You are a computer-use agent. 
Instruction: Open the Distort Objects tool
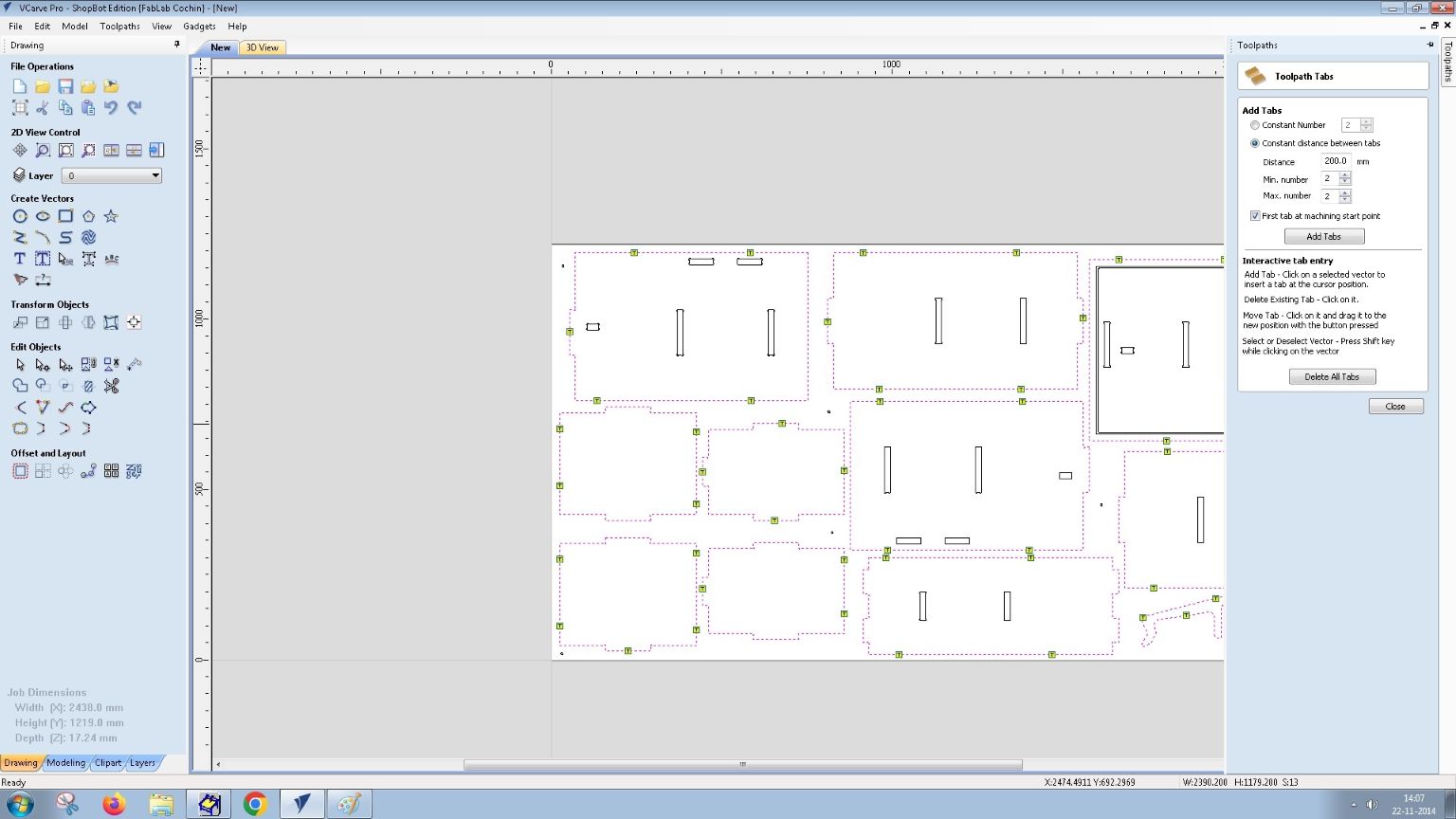pos(111,322)
